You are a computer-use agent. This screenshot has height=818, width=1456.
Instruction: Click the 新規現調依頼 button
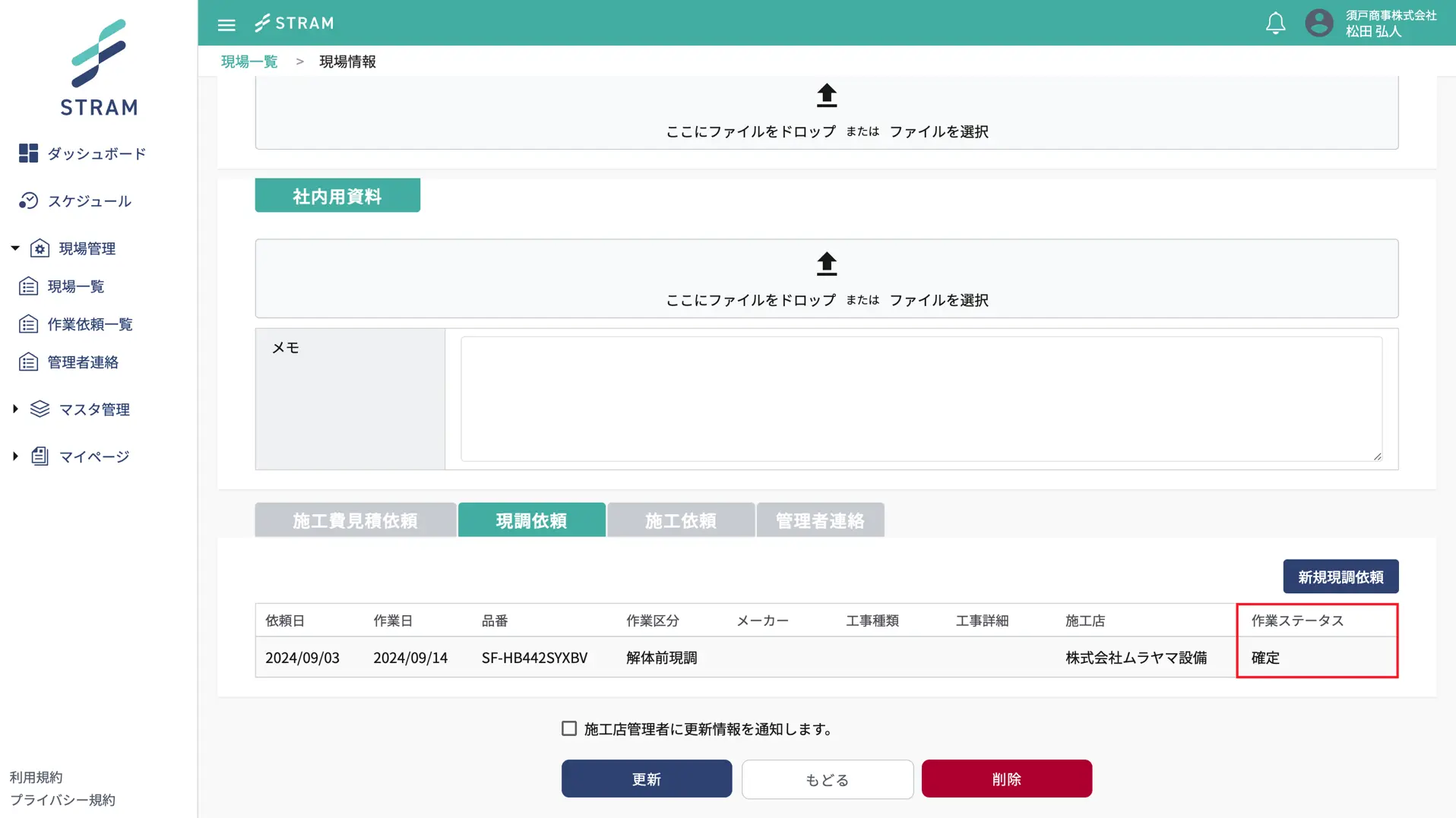pos(1340,576)
